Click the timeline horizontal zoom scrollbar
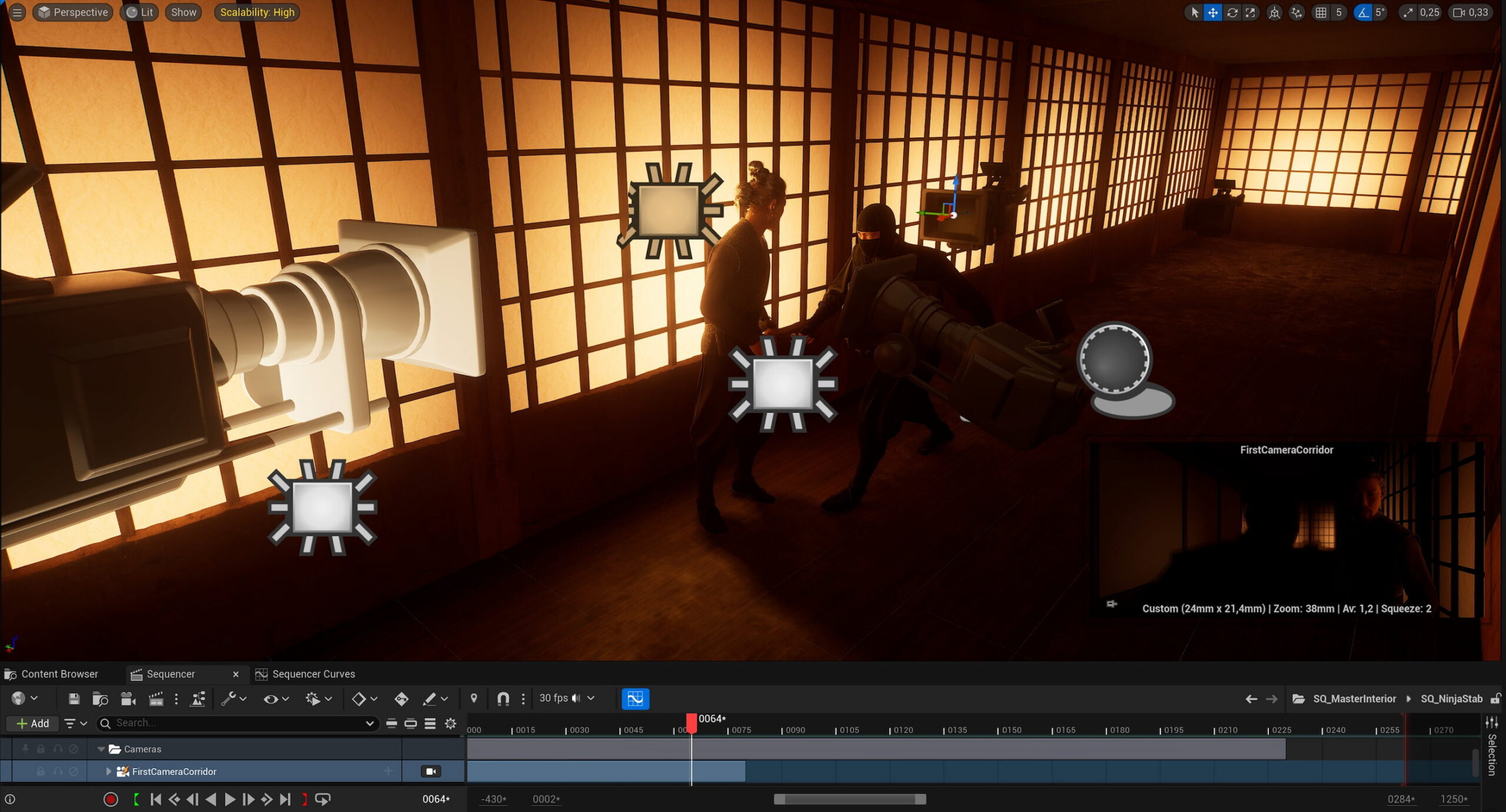This screenshot has width=1506, height=812. tap(849, 799)
